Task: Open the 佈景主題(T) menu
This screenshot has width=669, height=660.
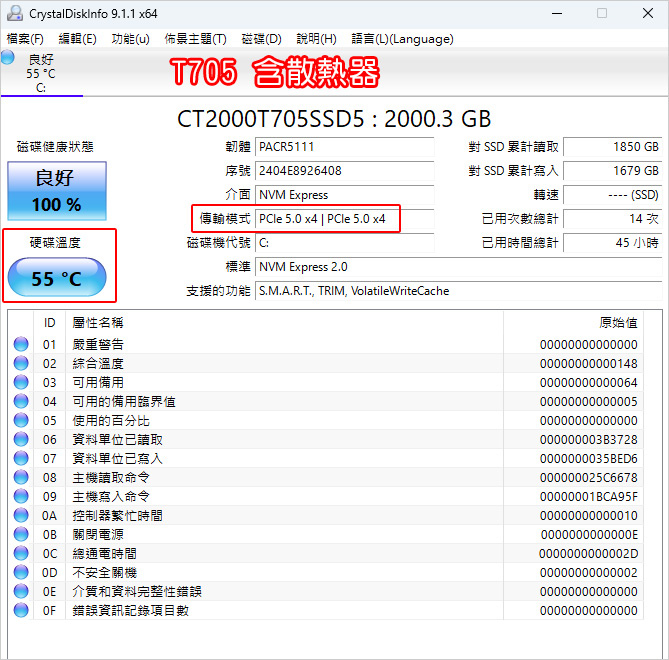Action: tap(195, 39)
